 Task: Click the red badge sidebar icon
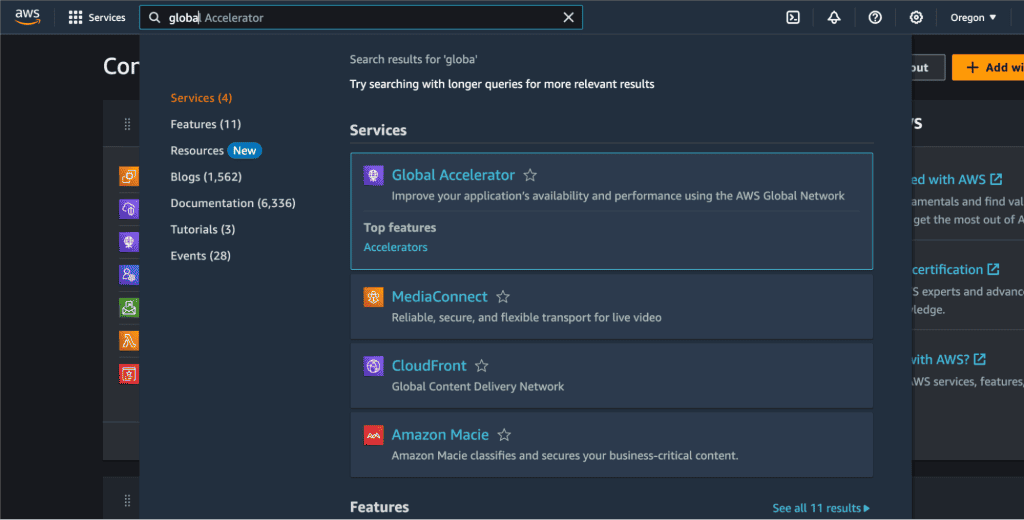[x=129, y=374]
